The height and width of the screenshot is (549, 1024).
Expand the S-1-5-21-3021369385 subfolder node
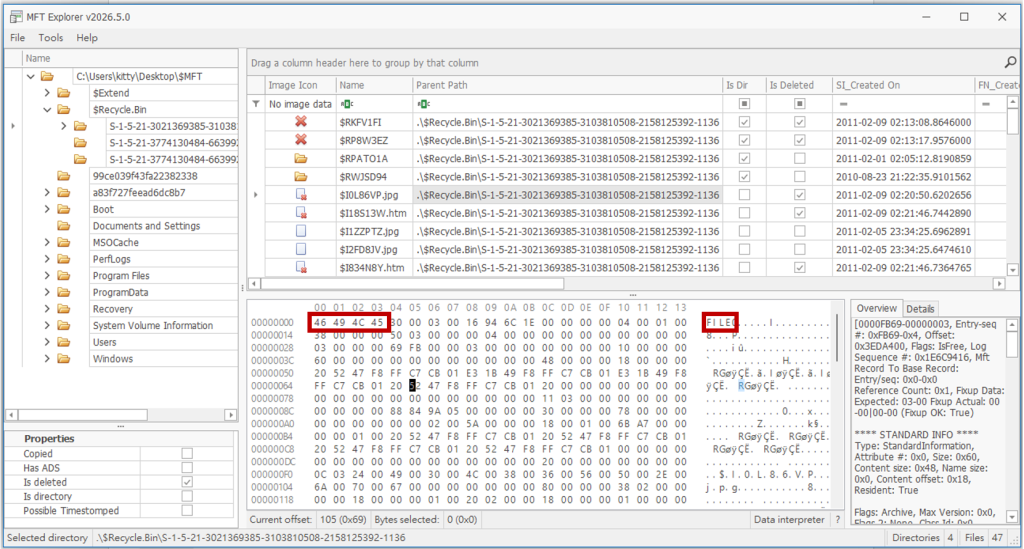(x=63, y=126)
